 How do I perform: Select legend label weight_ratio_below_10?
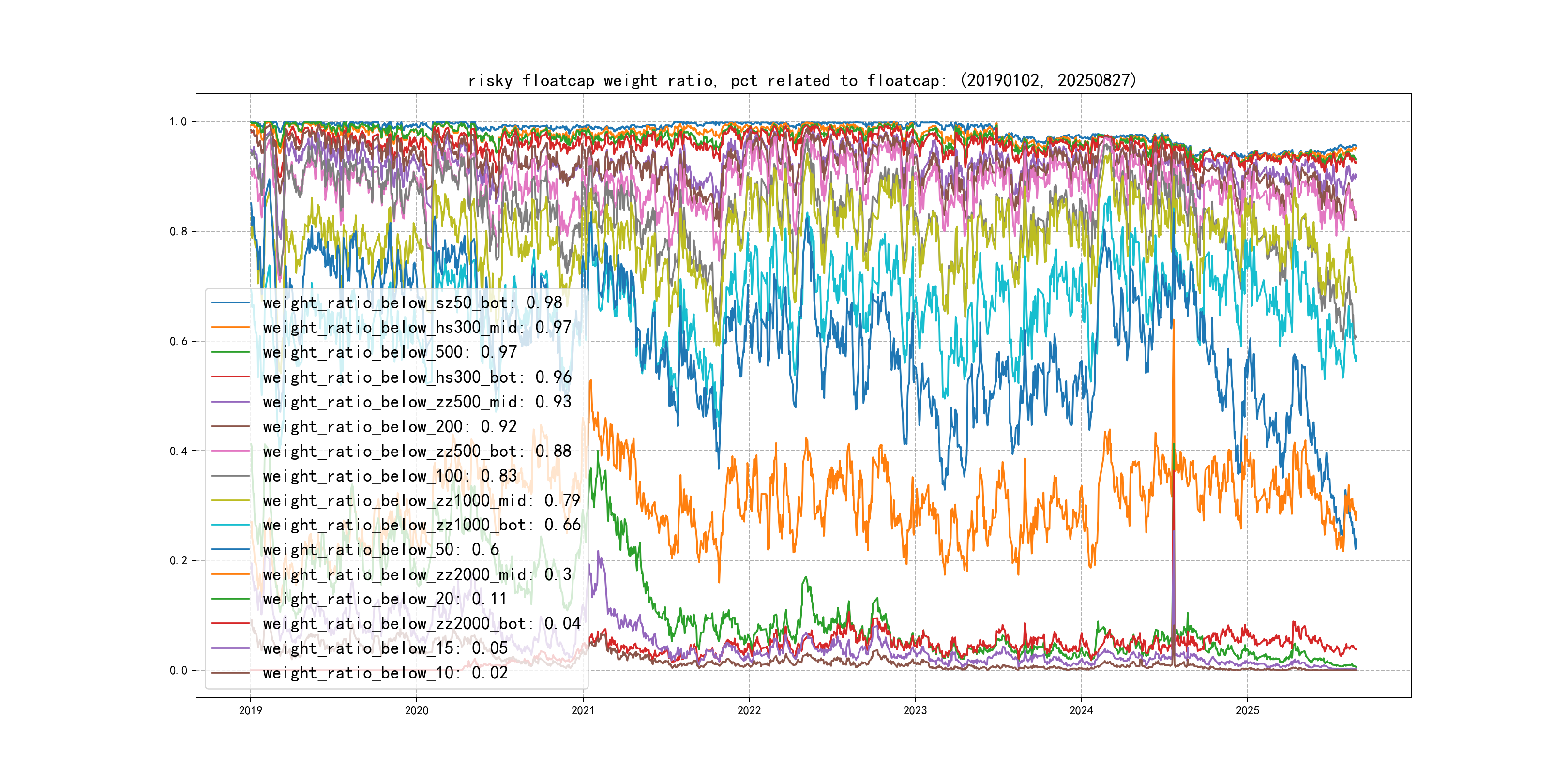[385, 673]
